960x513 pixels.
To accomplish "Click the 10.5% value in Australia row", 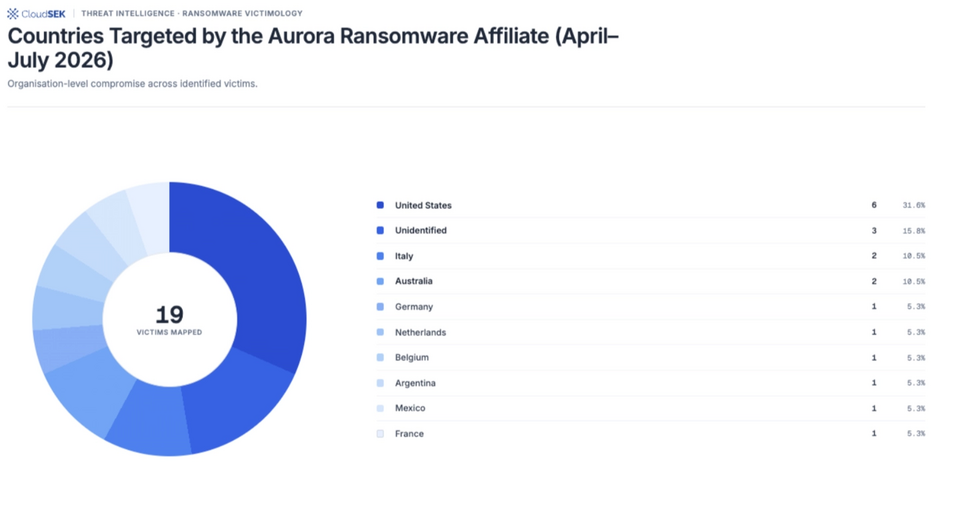I will coord(913,282).
